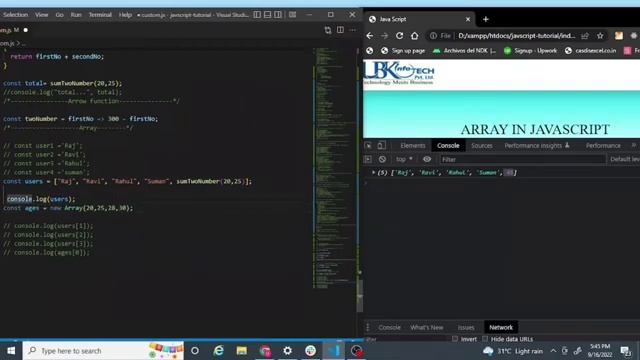
Task: Switch to the Sources DevTools tab
Action: (x=482, y=146)
